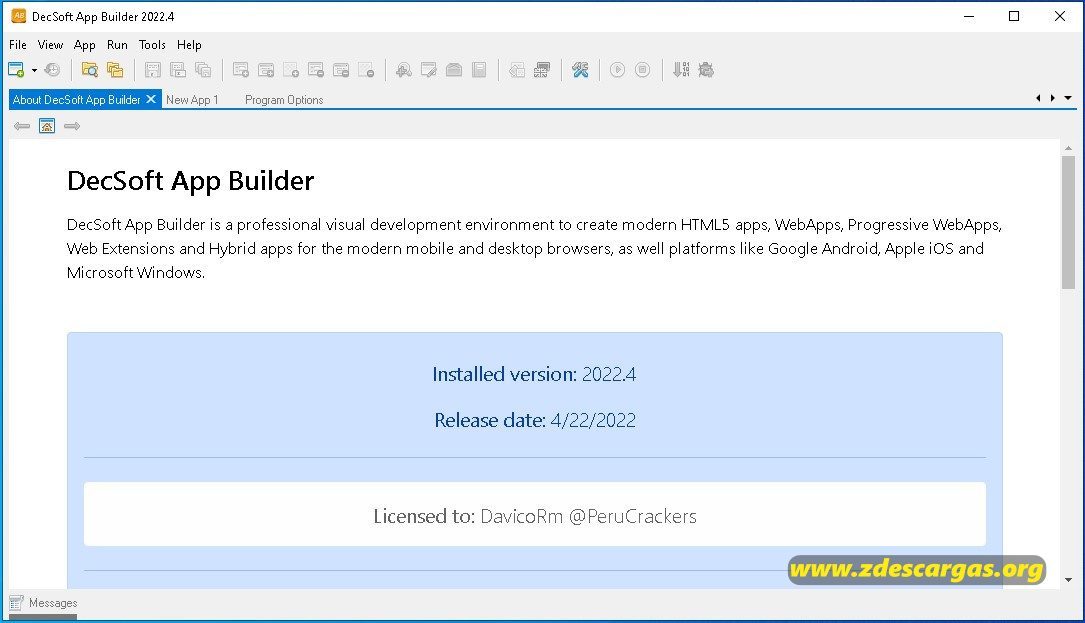Switch to the Program Options tab

[284, 100]
